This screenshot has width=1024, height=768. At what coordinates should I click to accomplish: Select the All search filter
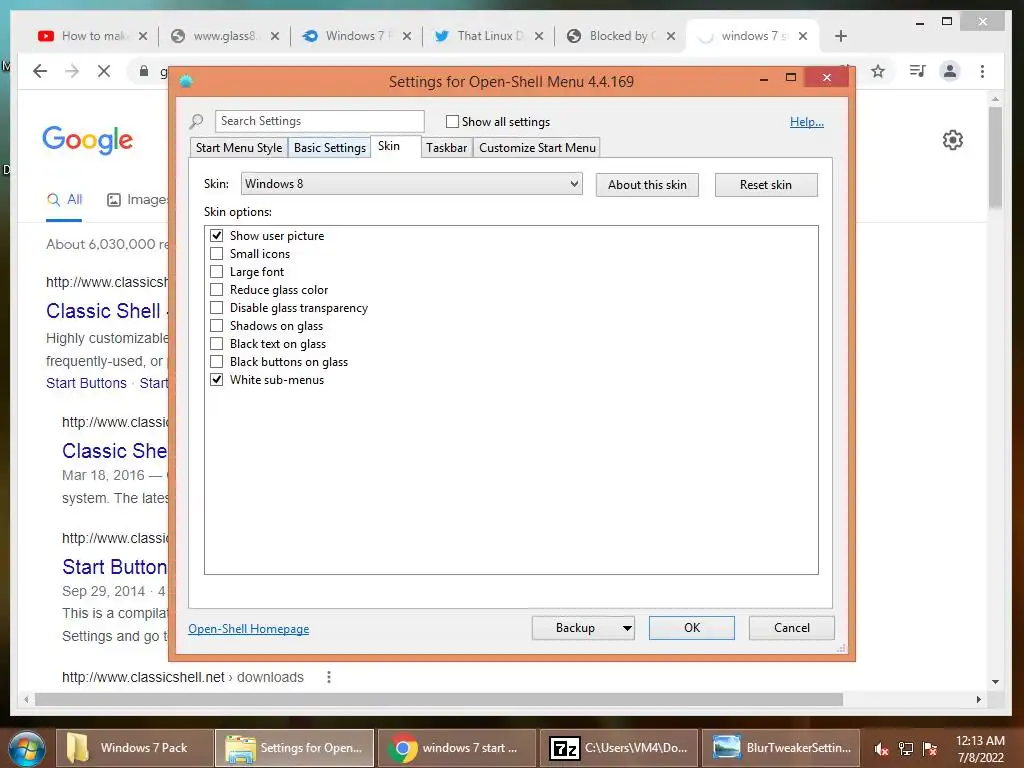64,200
